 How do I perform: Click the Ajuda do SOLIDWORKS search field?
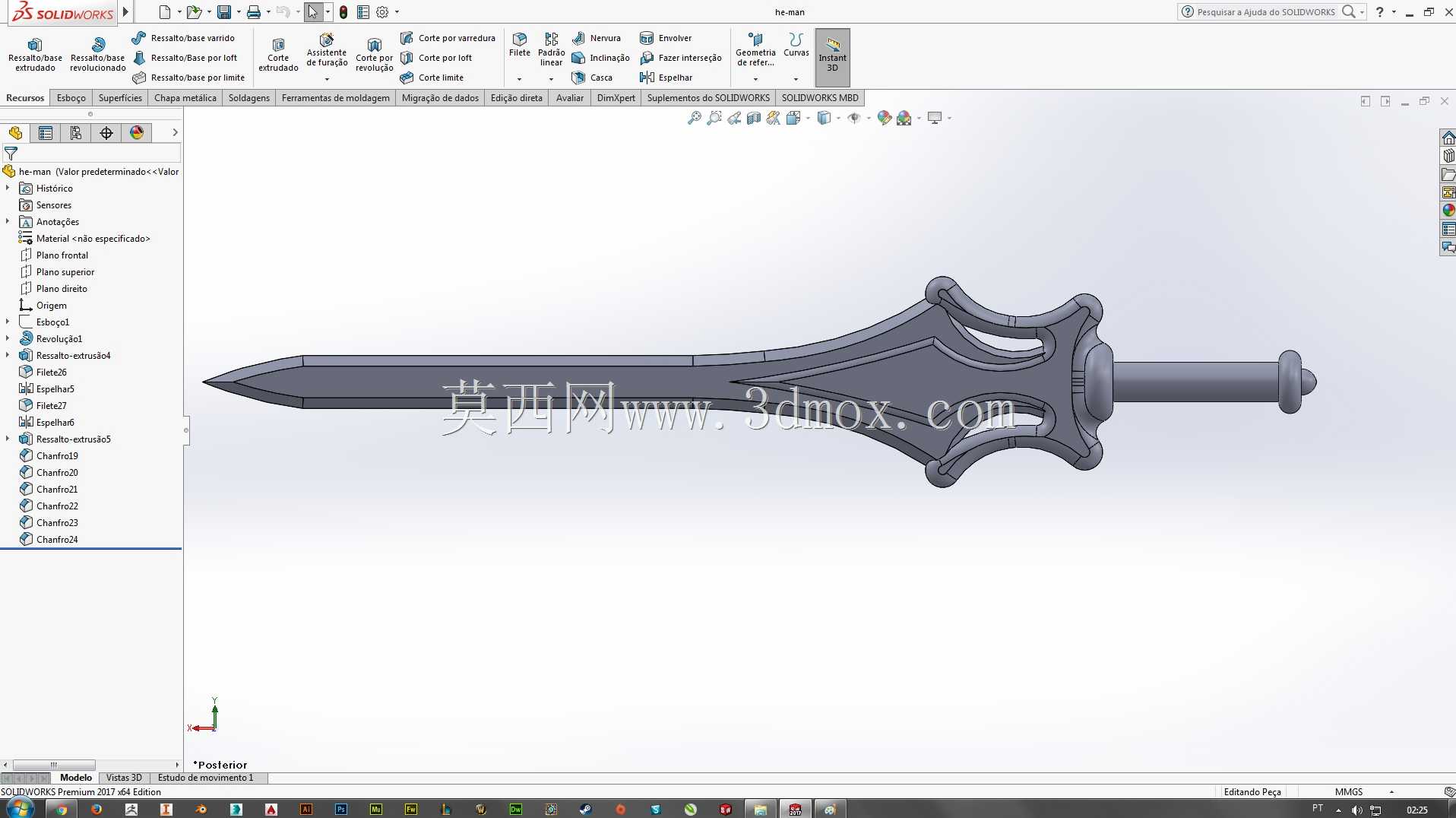coord(1265,12)
